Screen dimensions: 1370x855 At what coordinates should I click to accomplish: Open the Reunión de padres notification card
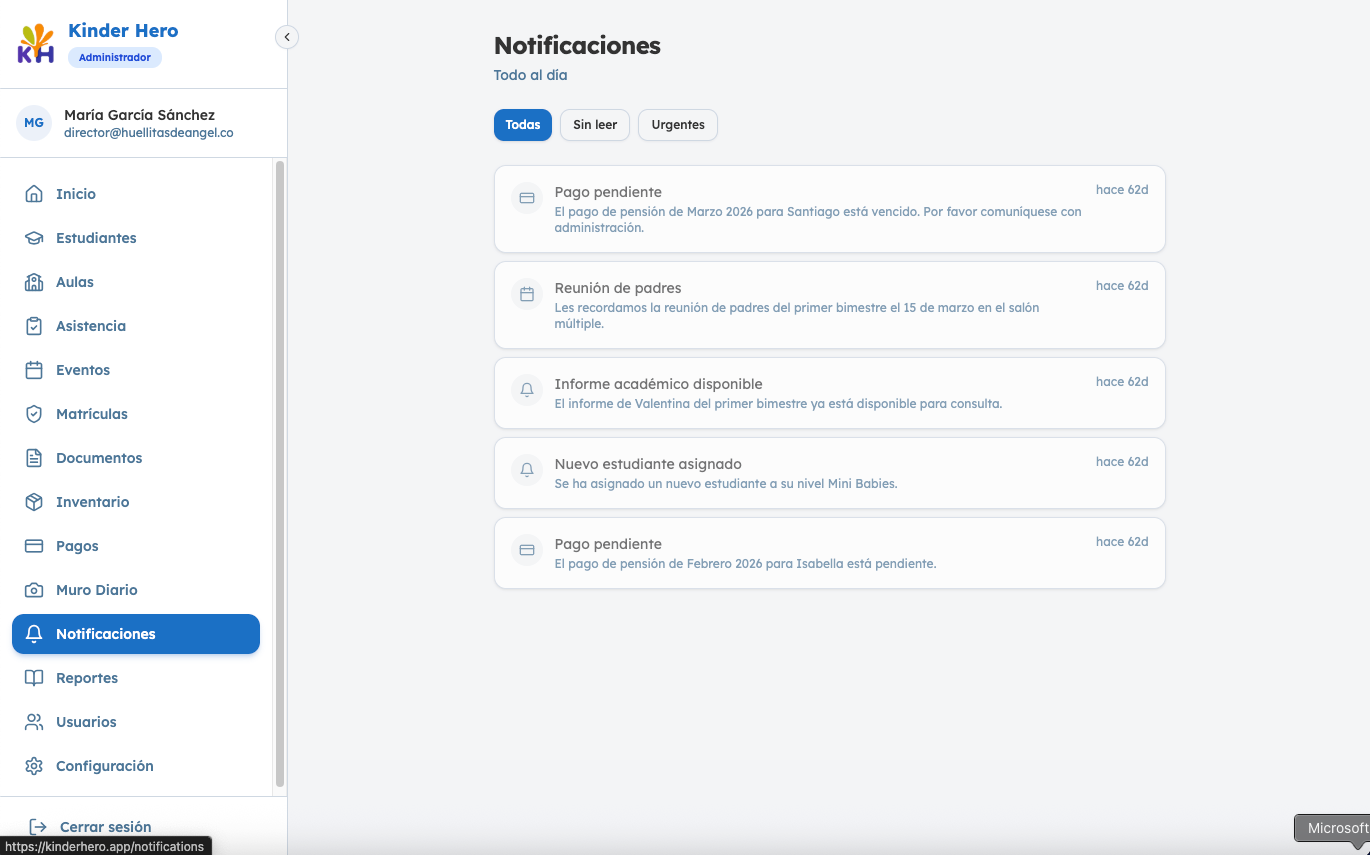point(830,305)
